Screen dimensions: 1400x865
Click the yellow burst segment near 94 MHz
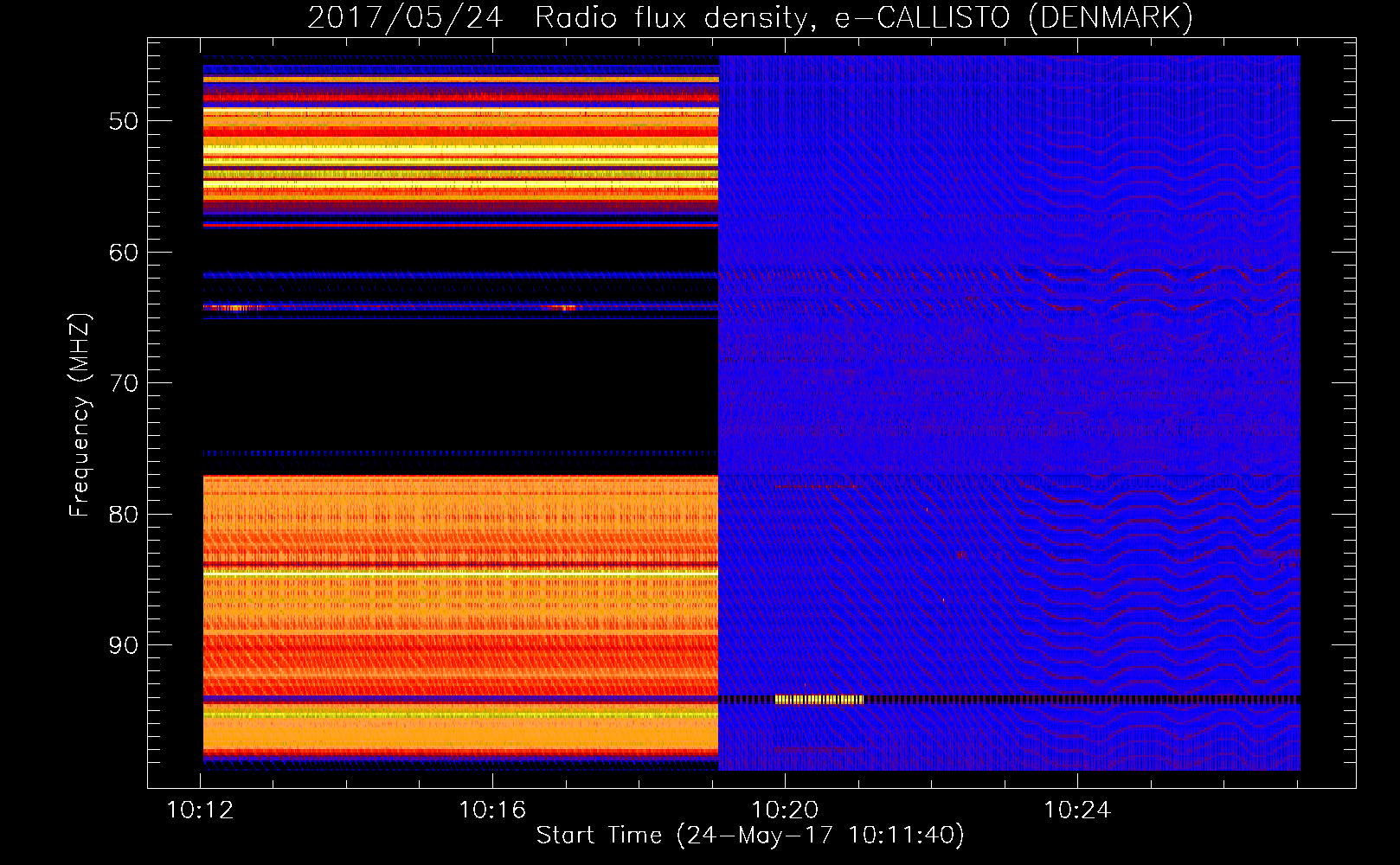(819, 699)
